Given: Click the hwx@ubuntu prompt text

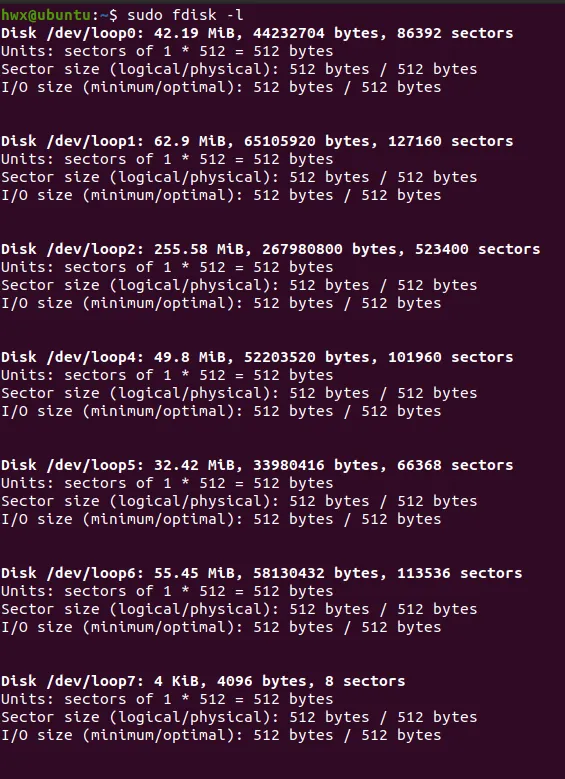Looking at the screenshot, I should click(46, 15).
